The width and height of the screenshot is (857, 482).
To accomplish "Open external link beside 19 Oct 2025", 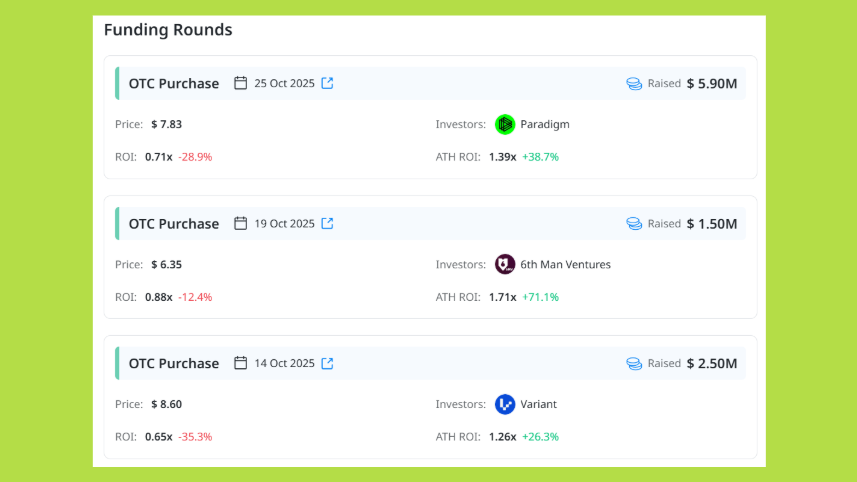I will click(327, 223).
